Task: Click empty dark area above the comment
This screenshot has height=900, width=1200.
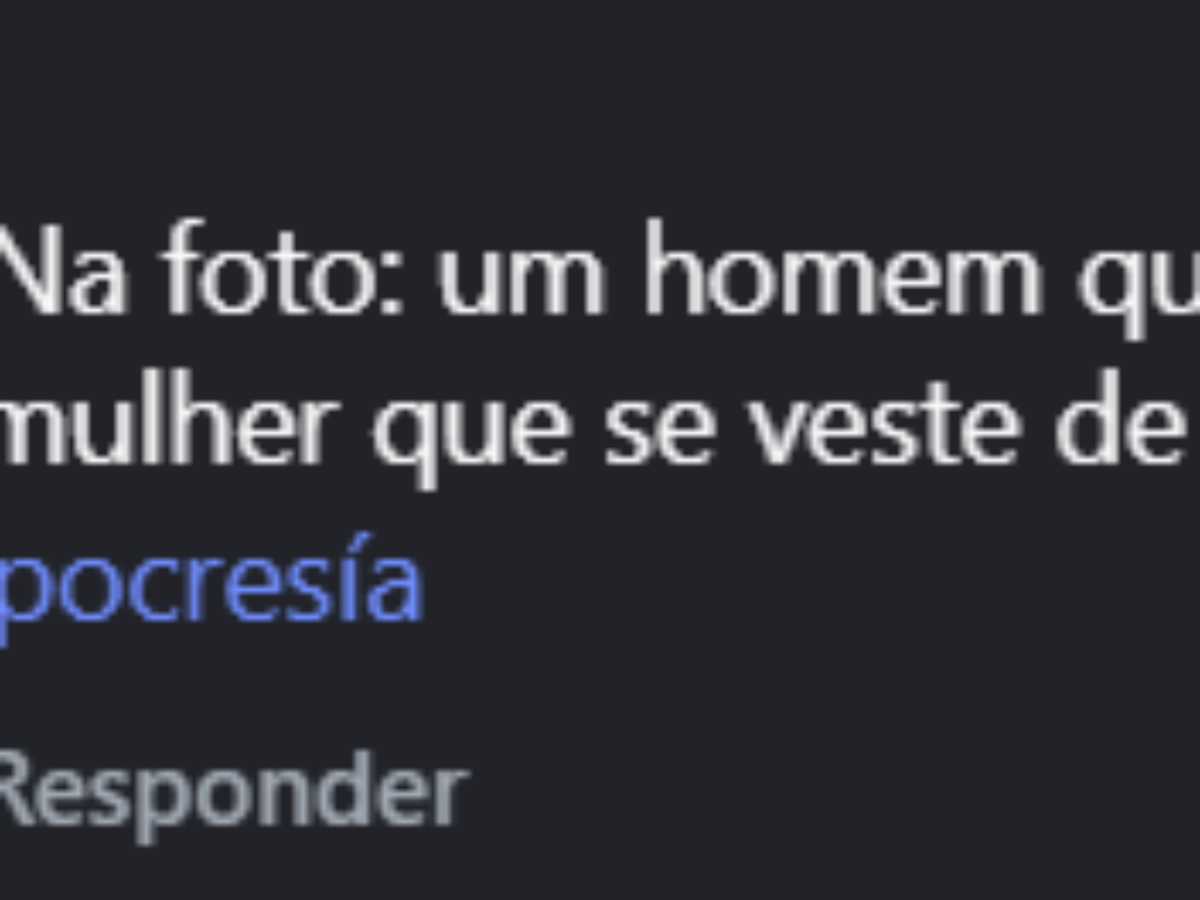Action: click(600, 100)
